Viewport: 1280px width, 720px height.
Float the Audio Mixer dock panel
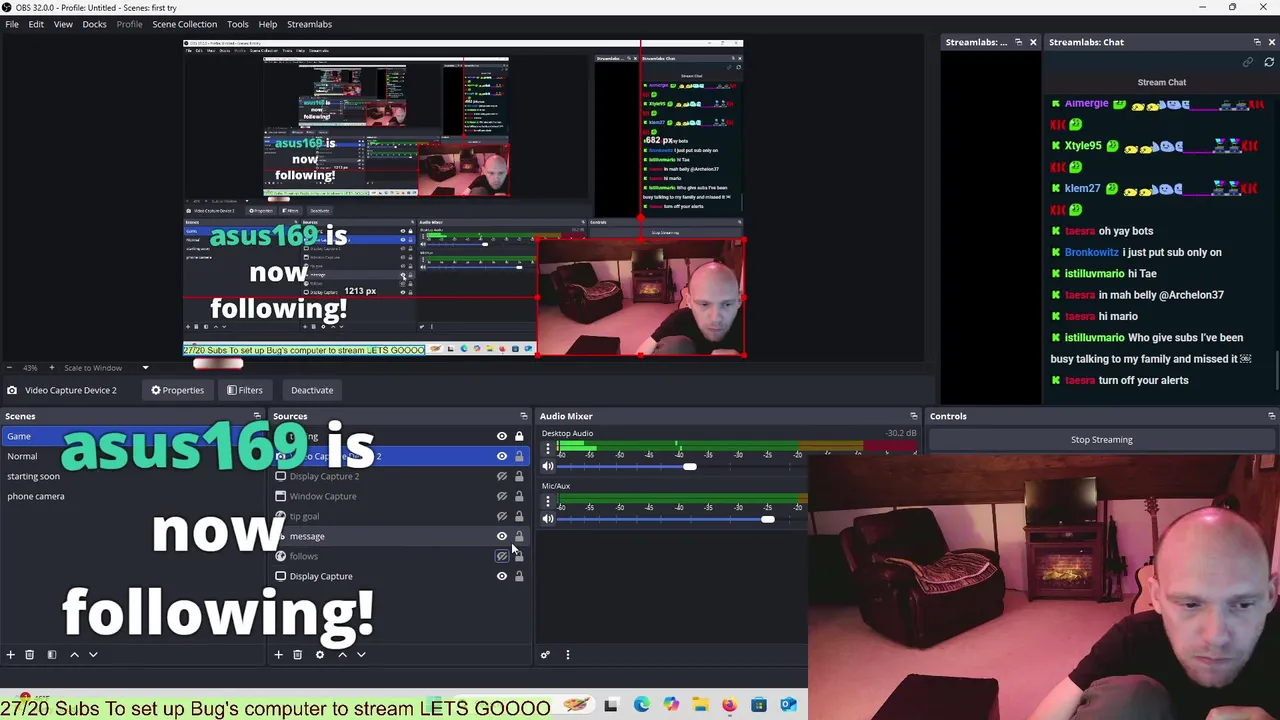(913, 416)
